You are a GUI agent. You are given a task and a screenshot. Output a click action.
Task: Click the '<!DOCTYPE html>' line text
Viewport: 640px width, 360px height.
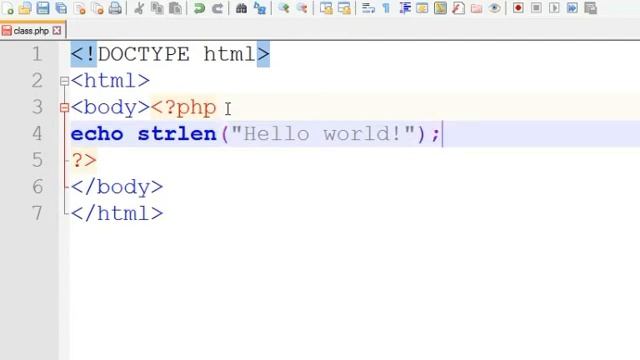point(170,54)
